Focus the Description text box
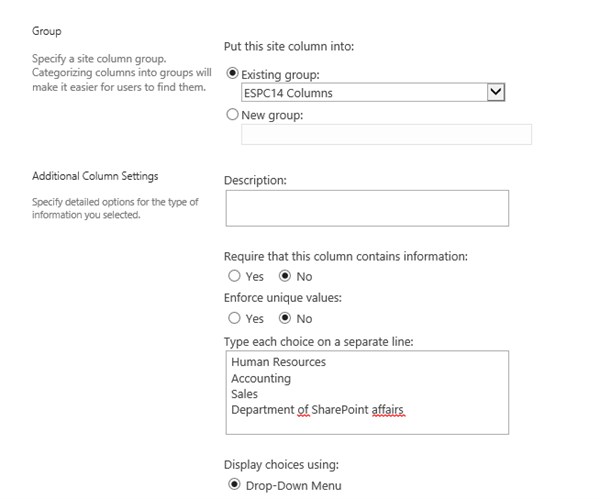 366,208
